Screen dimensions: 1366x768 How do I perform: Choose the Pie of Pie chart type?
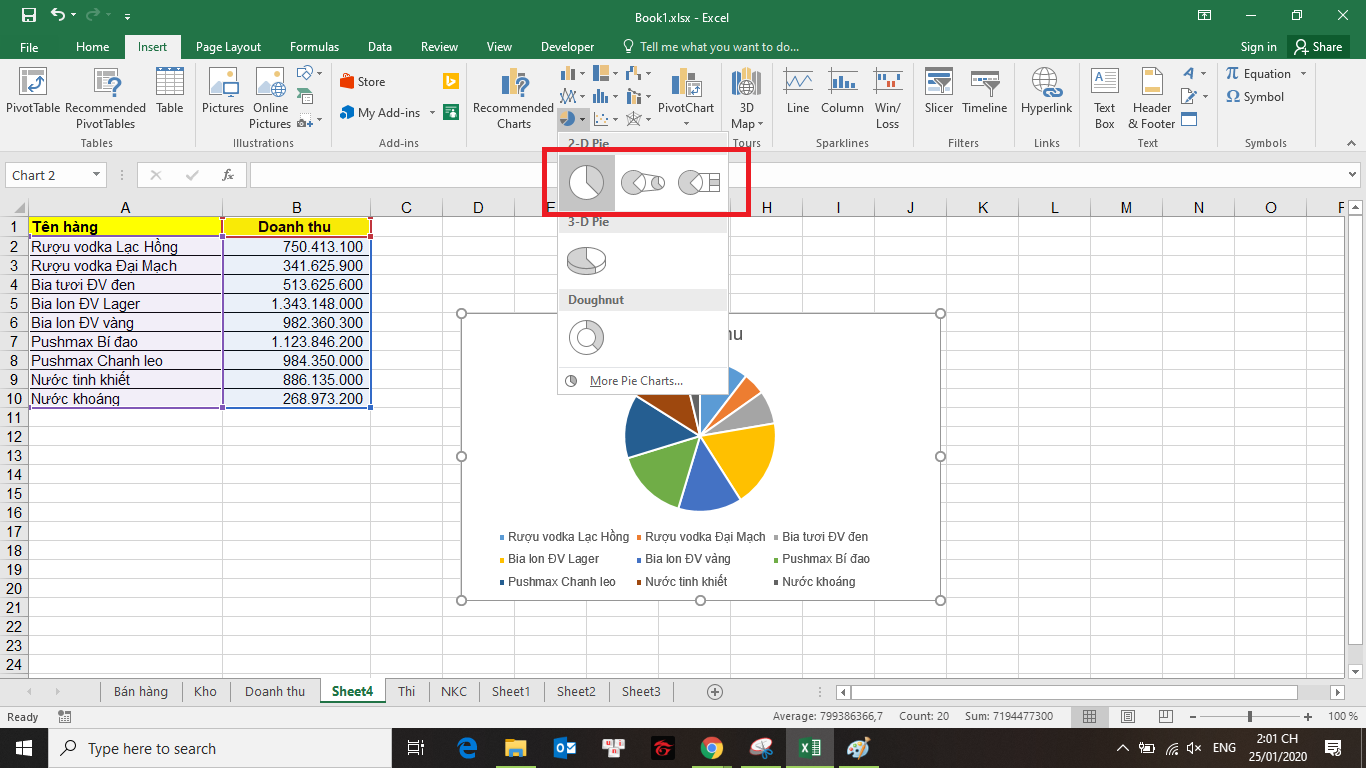tap(642, 183)
